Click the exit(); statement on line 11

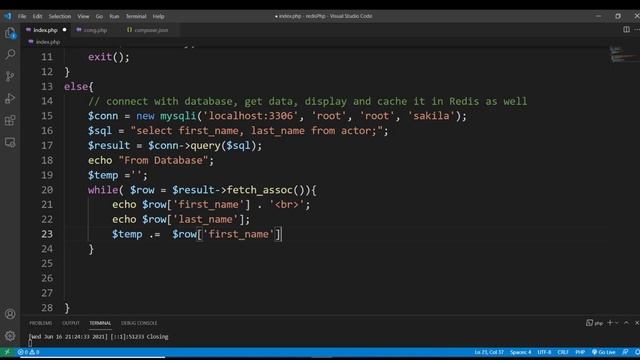109,57
